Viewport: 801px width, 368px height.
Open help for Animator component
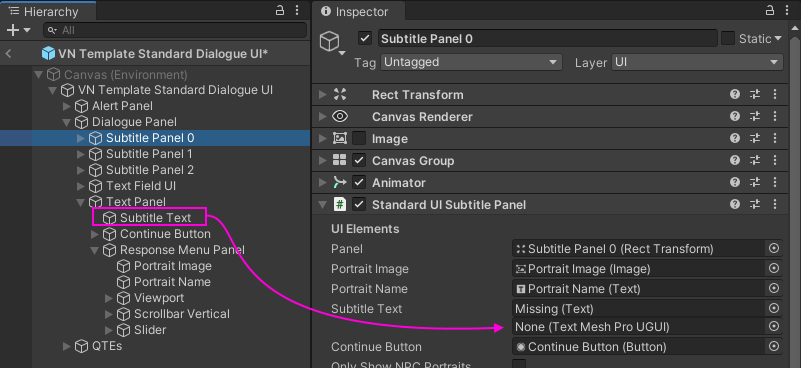pyautogui.click(x=735, y=182)
